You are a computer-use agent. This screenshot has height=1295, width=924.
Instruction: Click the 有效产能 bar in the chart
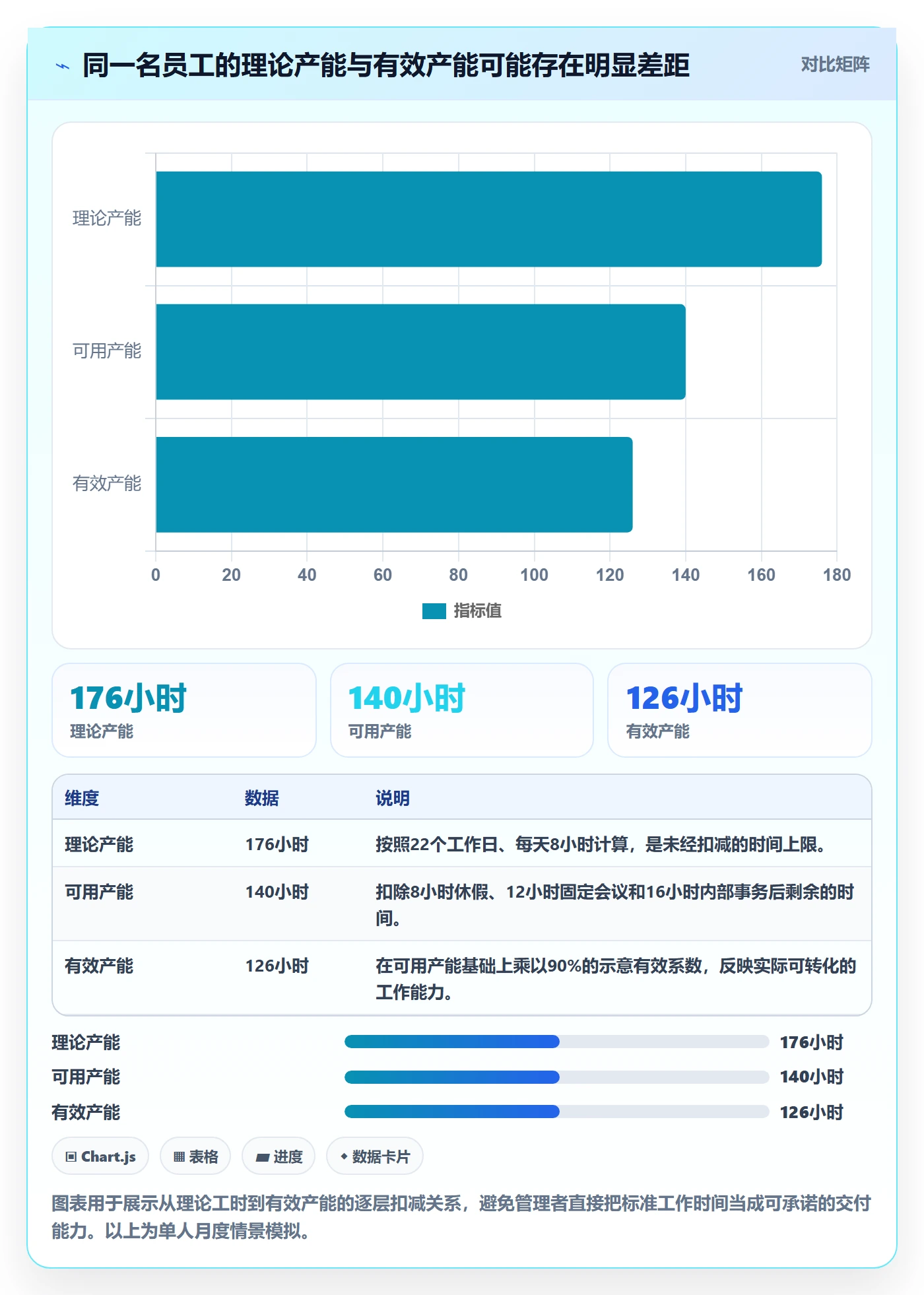[395, 484]
